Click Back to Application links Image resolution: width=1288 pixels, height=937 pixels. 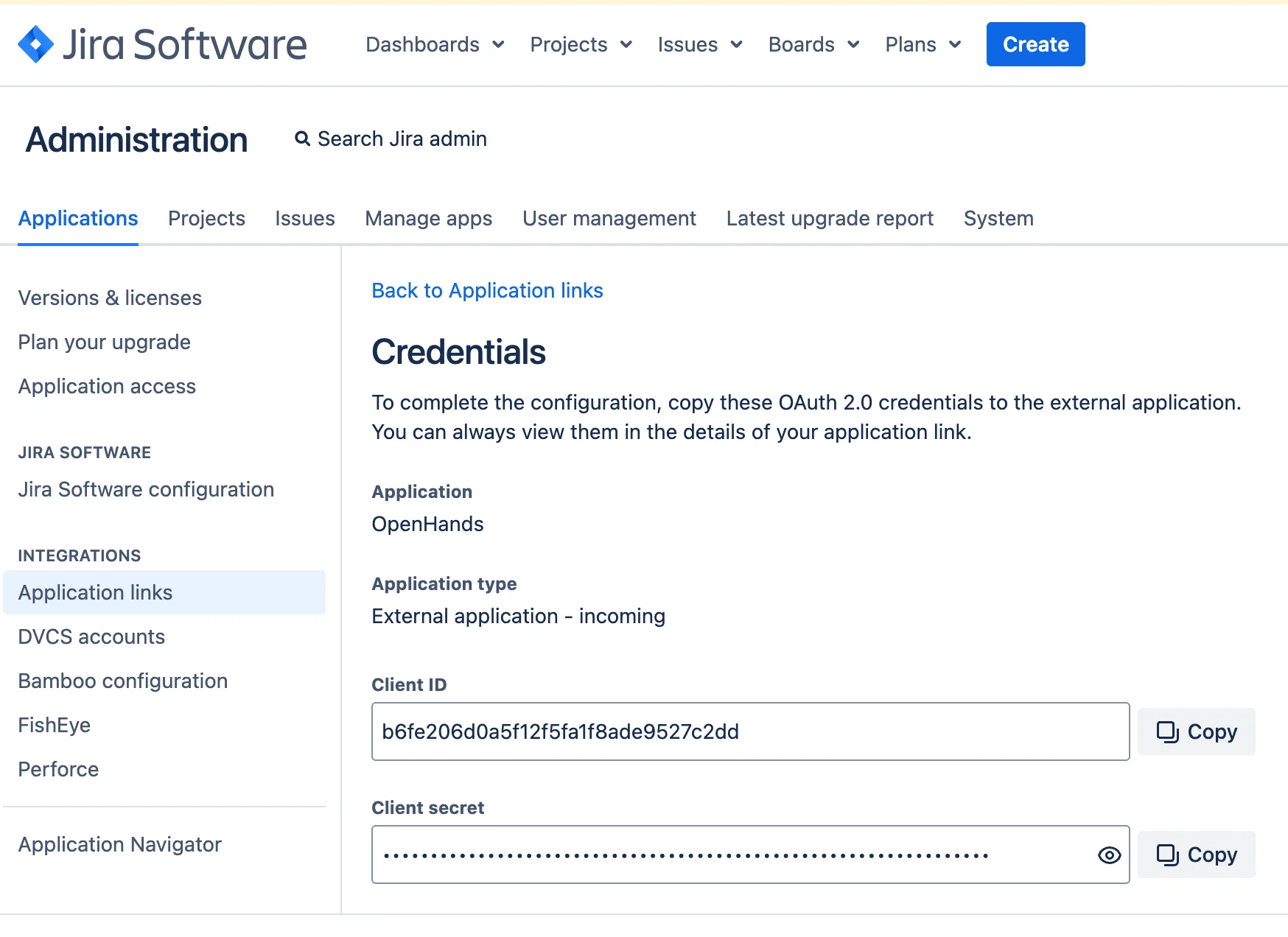tap(487, 290)
